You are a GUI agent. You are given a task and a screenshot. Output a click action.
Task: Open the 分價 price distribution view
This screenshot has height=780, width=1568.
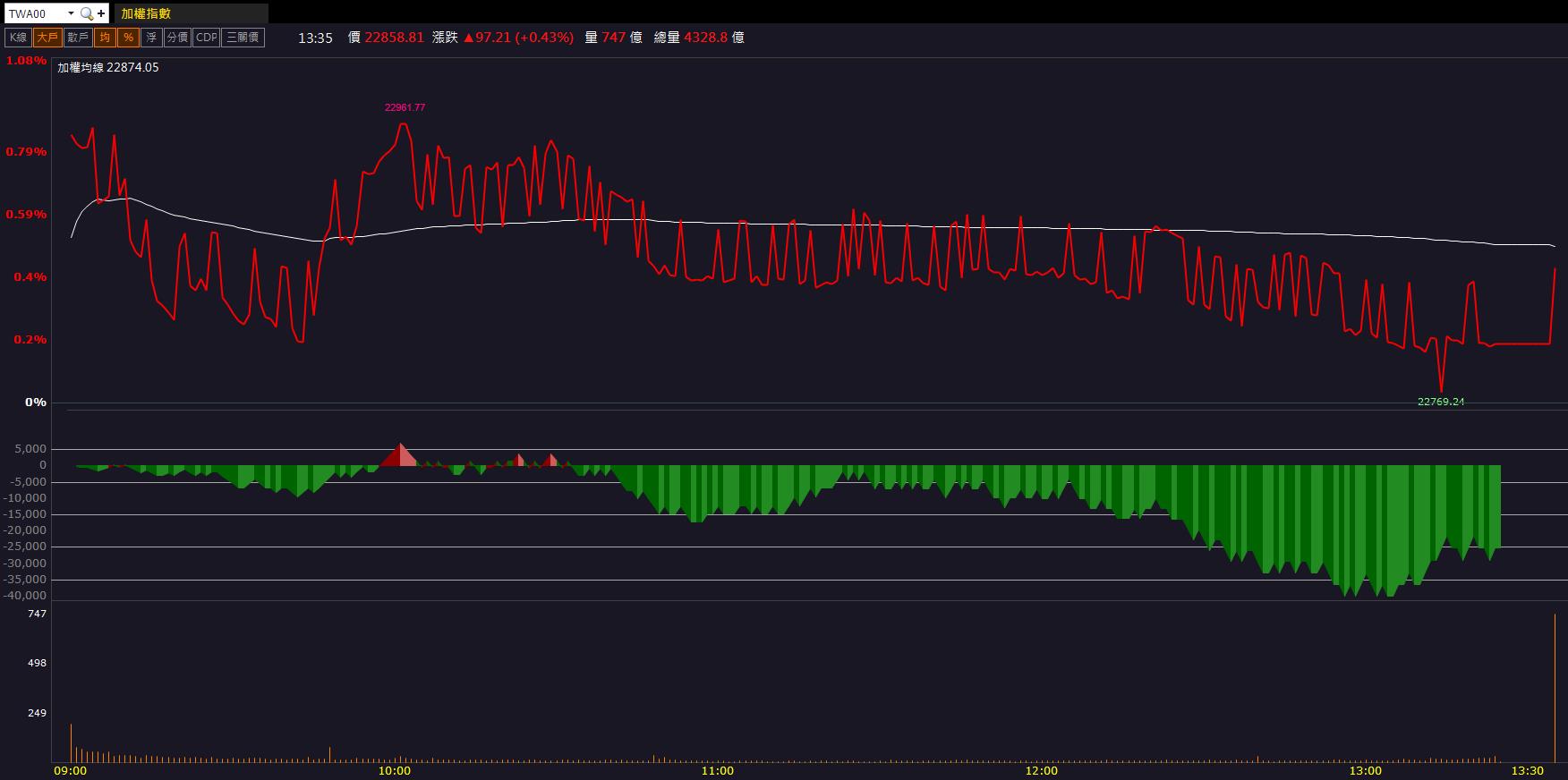[x=177, y=38]
